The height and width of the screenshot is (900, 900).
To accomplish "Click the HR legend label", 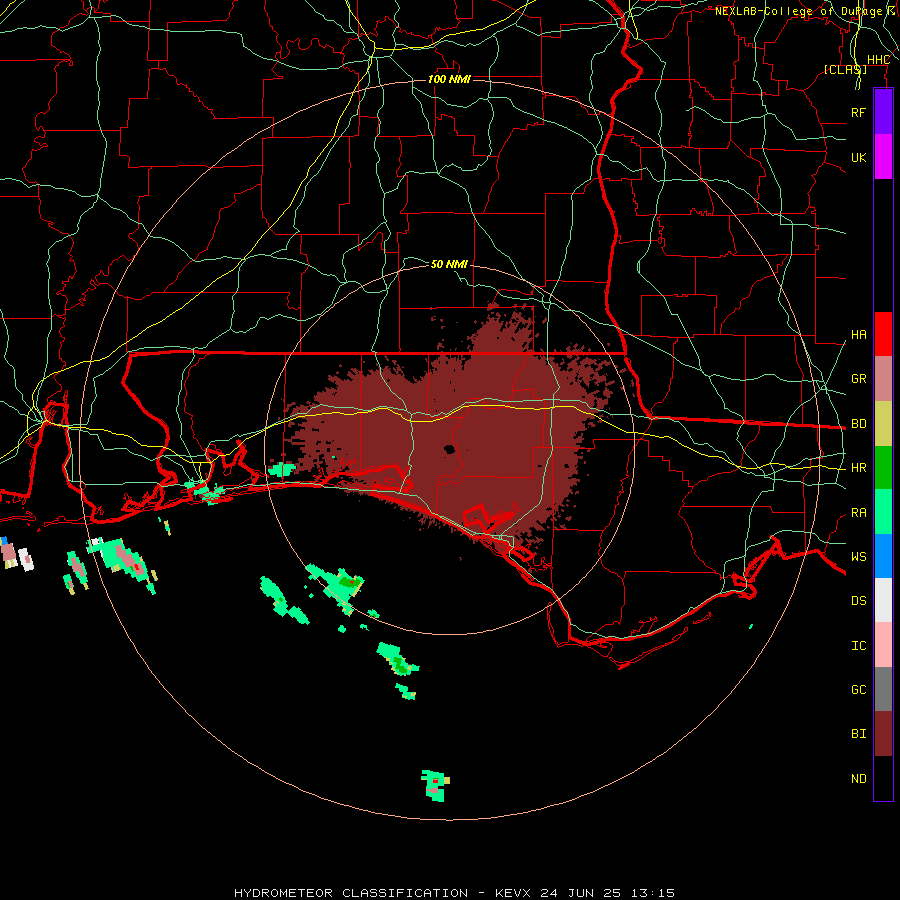I will (858, 468).
